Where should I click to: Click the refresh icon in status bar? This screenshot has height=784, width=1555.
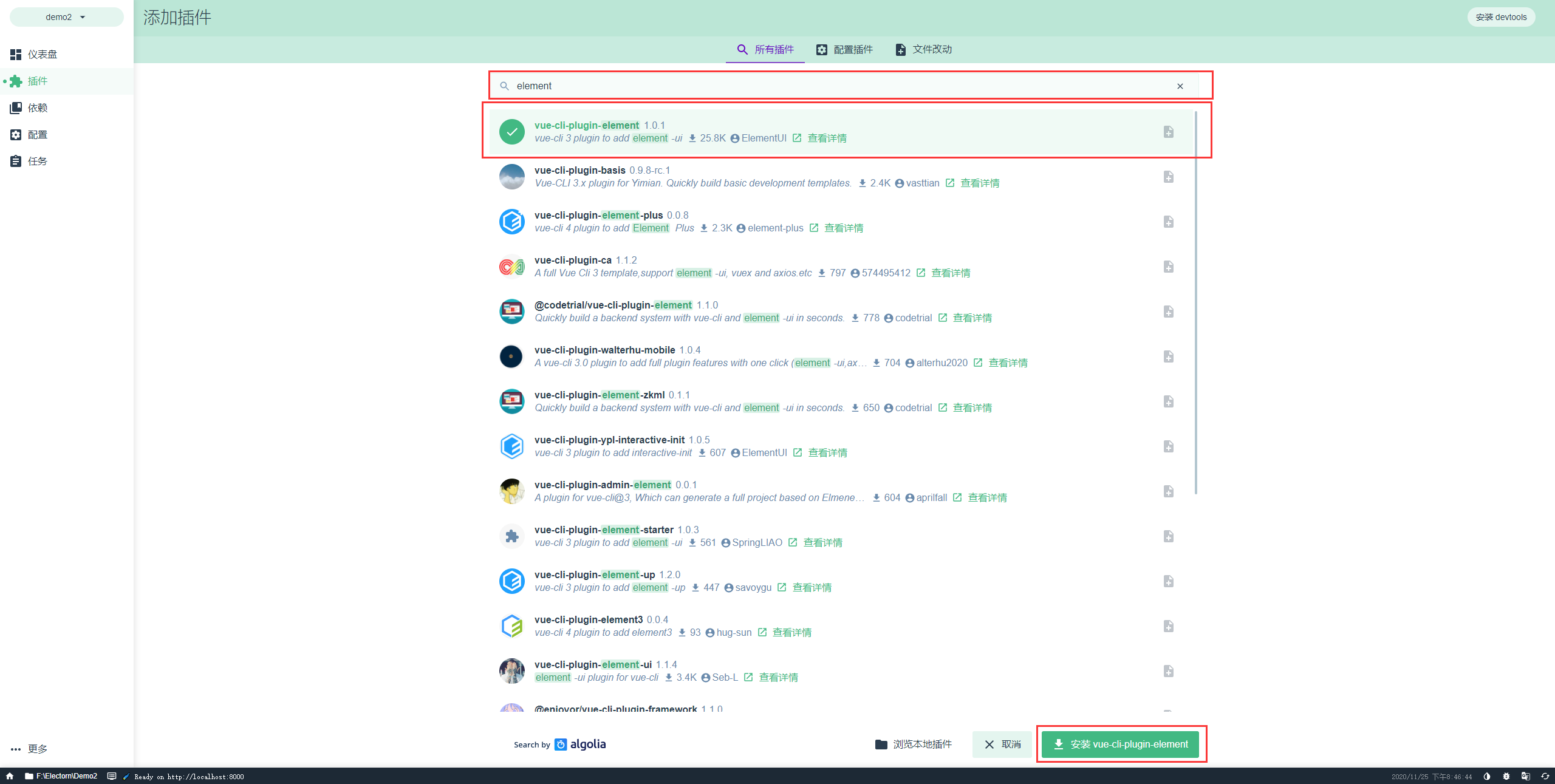click(x=1545, y=776)
